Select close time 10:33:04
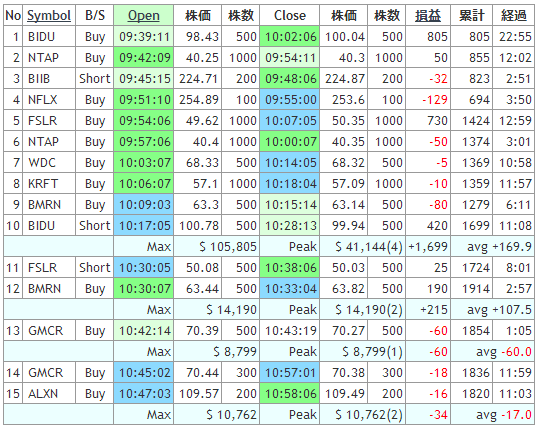The image size is (541, 428). coord(290,289)
